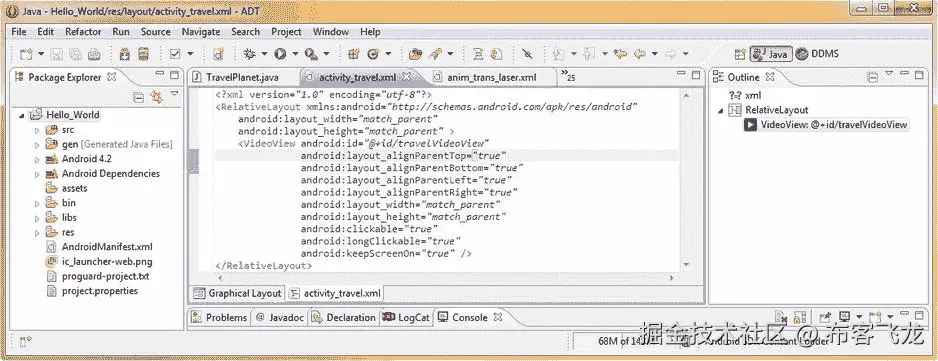Click the Run play icon
Viewport: 938px width, 361px height.
(280, 54)
